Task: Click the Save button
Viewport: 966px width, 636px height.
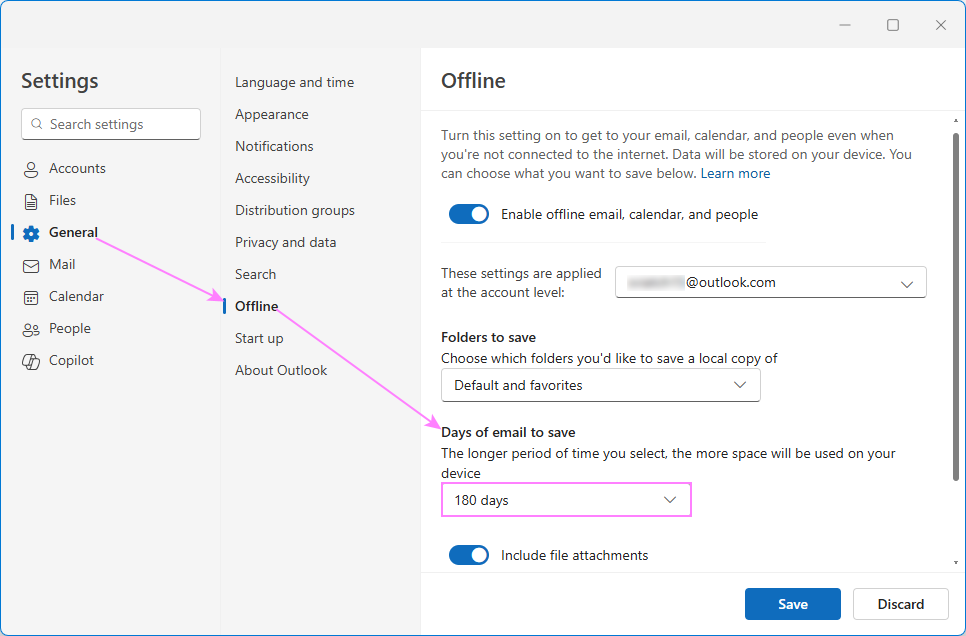Action: [792, 604]
